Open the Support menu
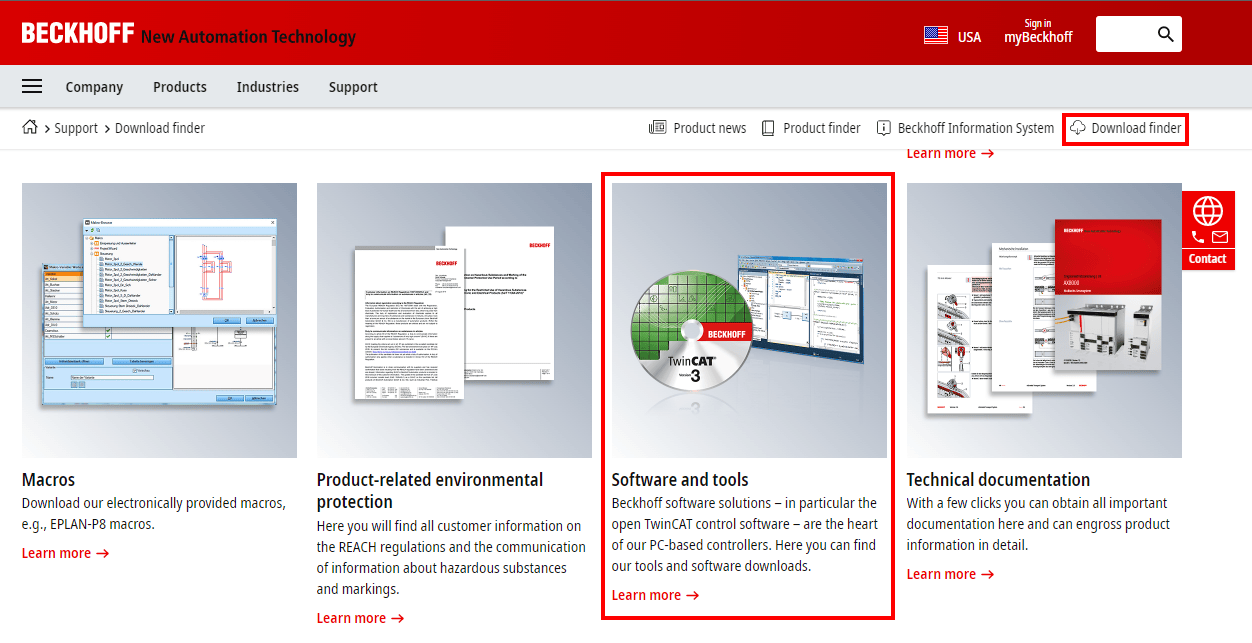Viewport: 1252px width, 643px height. click(x=353, y=87)
